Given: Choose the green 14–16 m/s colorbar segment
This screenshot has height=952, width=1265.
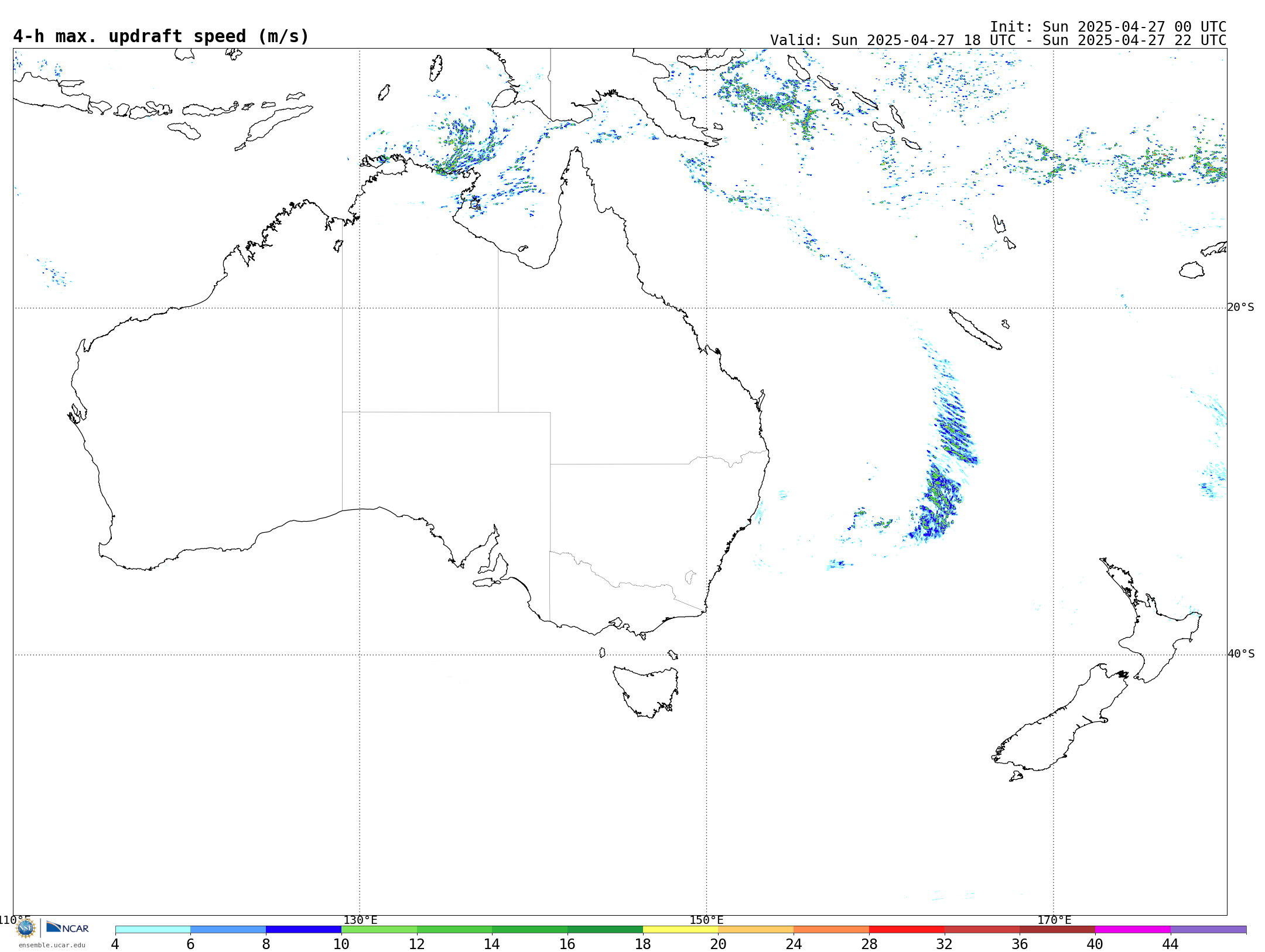Looking at the screenshot, I should pyautogui.click(x=530, y=930).
